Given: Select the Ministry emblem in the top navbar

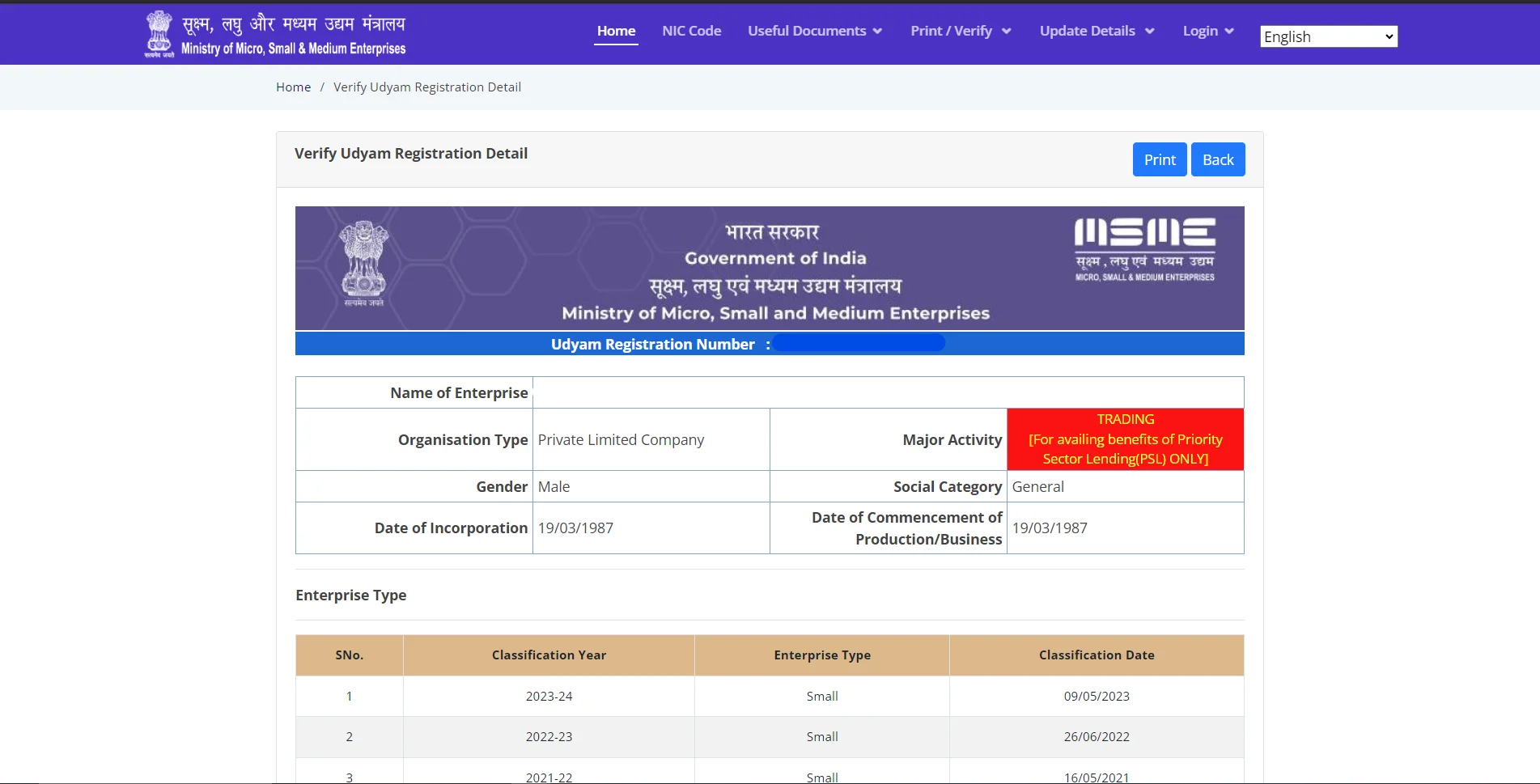Looking at the screenshot, I should point(159,33).
